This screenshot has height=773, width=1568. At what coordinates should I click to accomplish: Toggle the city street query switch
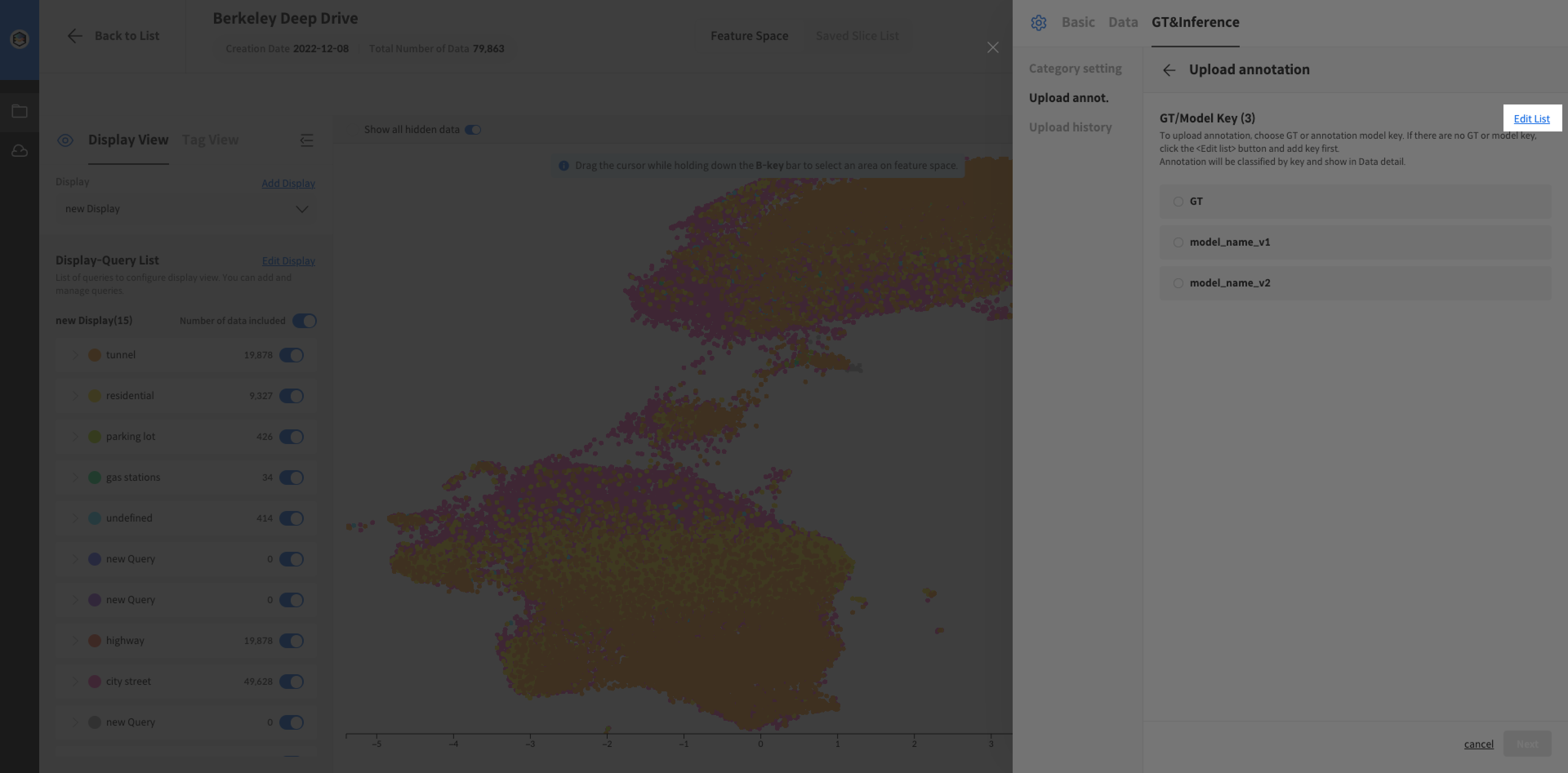click(292, 681)
